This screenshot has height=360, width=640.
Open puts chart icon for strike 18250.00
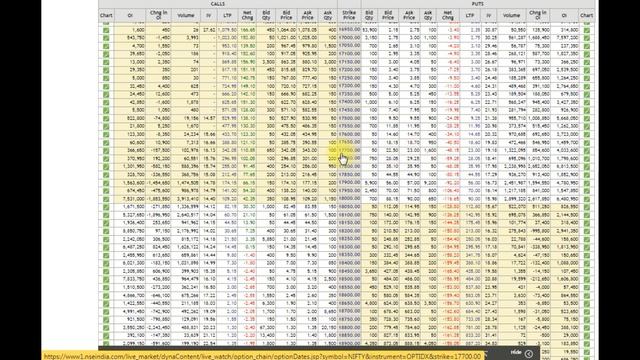(587, 239)
